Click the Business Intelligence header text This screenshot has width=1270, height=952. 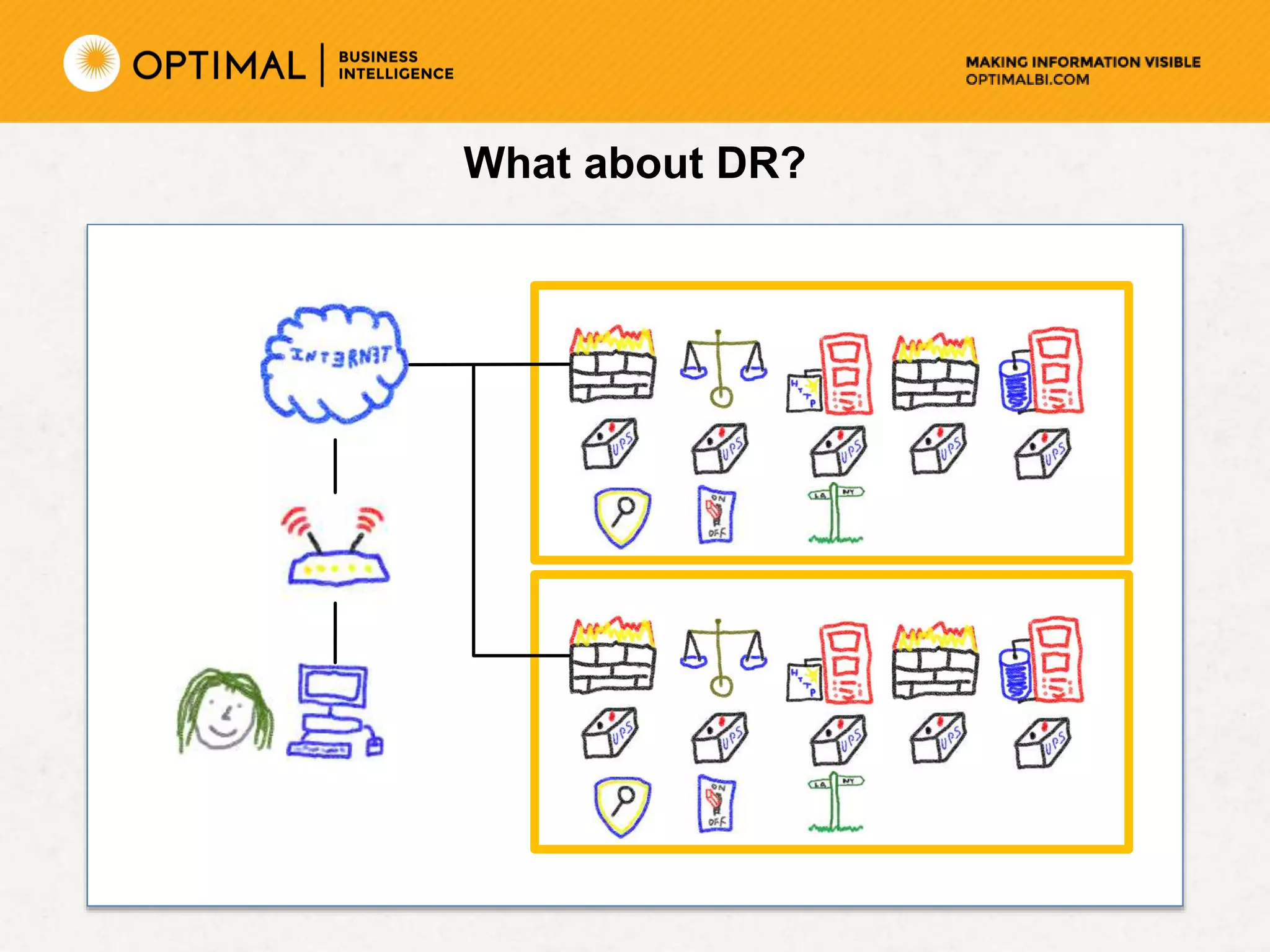click(x=396, y=65)
